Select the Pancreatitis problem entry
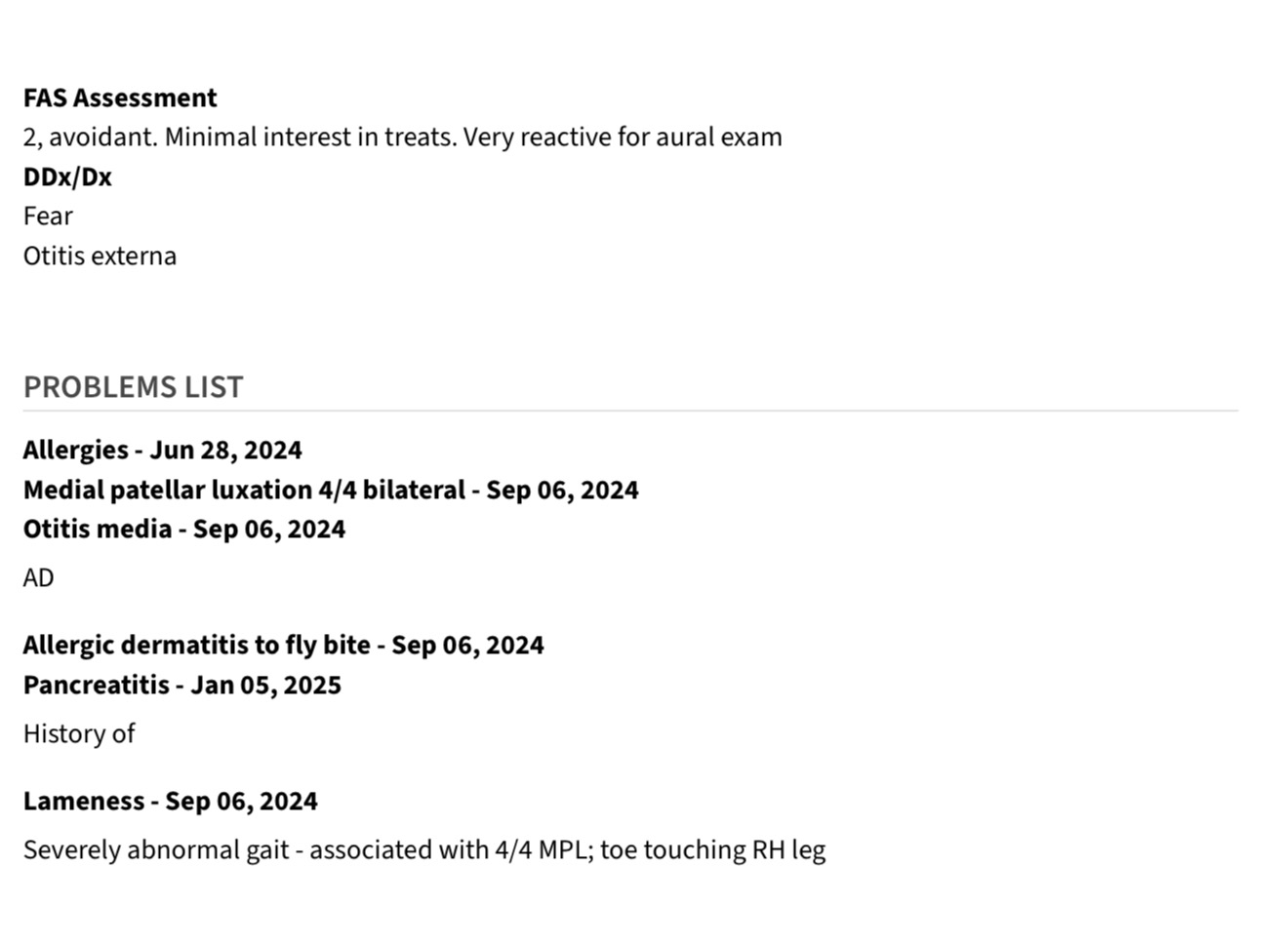The image size is (1288, 946). click(x=97, y=686)
